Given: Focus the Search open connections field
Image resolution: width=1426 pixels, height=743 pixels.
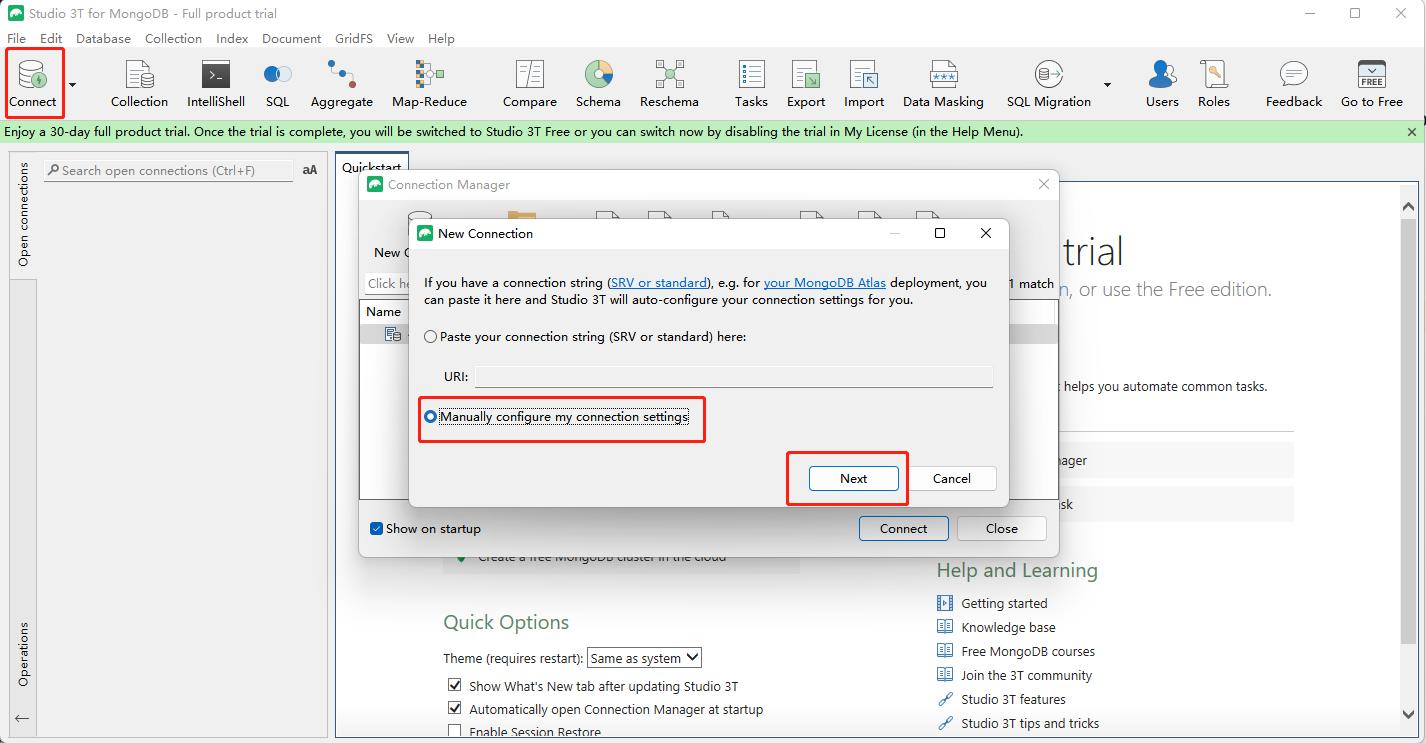Looking at the screenshot, I should point(170,170).
